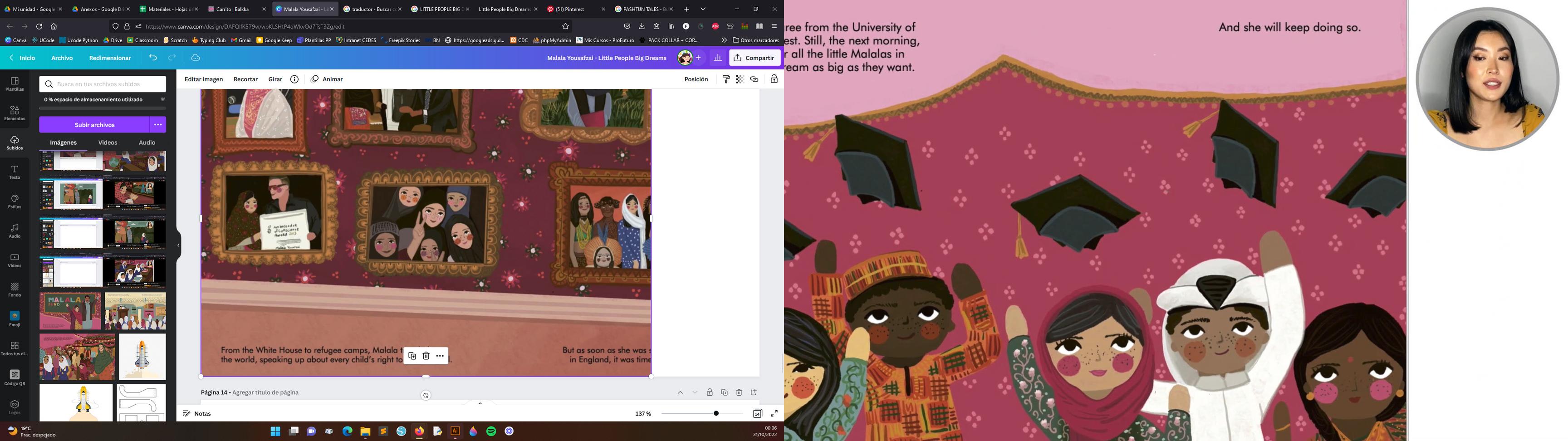Collapse the left side panel handle

tap(178, 245)
